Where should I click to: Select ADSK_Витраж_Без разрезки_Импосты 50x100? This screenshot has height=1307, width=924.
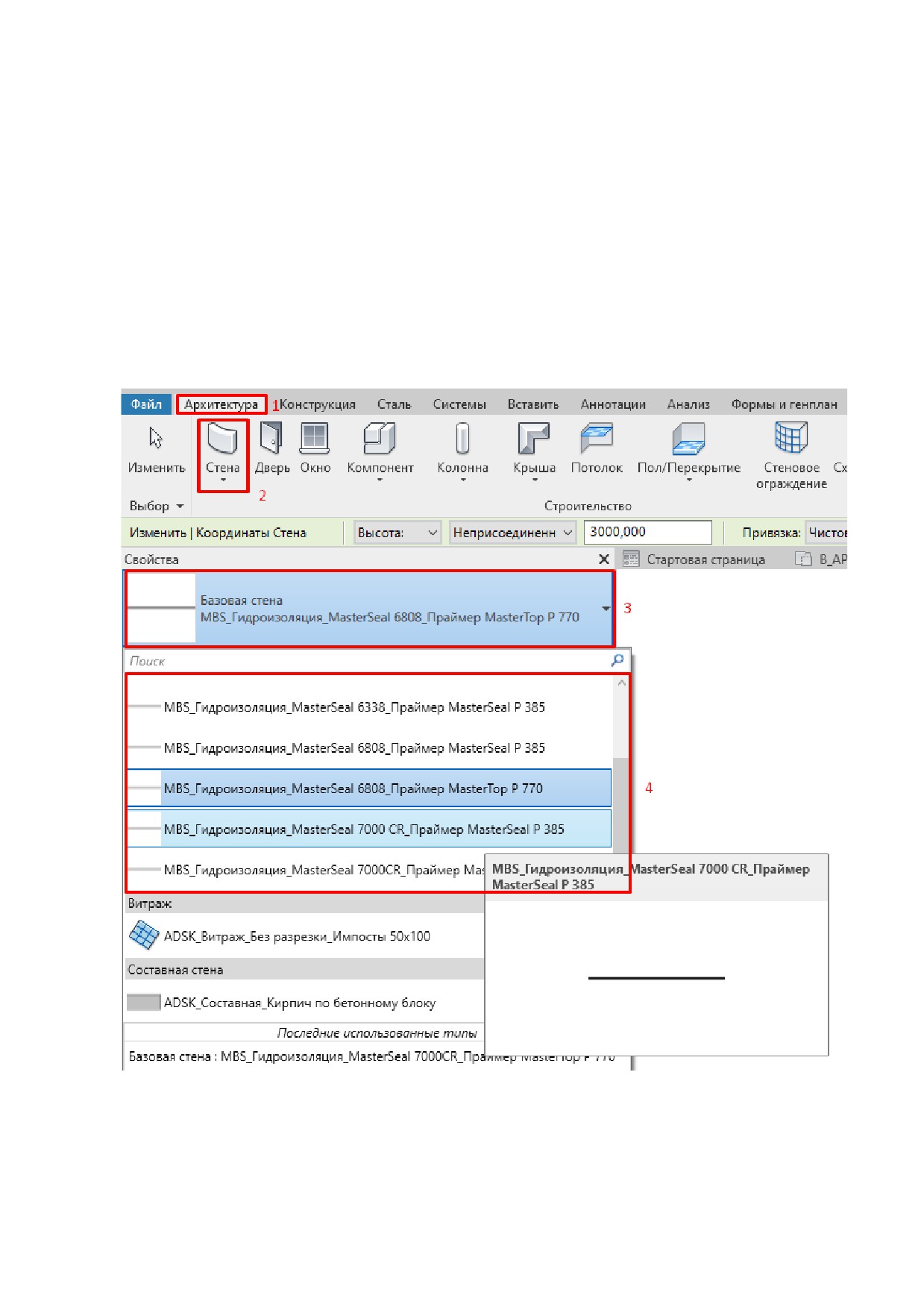[x=306, y=935]
